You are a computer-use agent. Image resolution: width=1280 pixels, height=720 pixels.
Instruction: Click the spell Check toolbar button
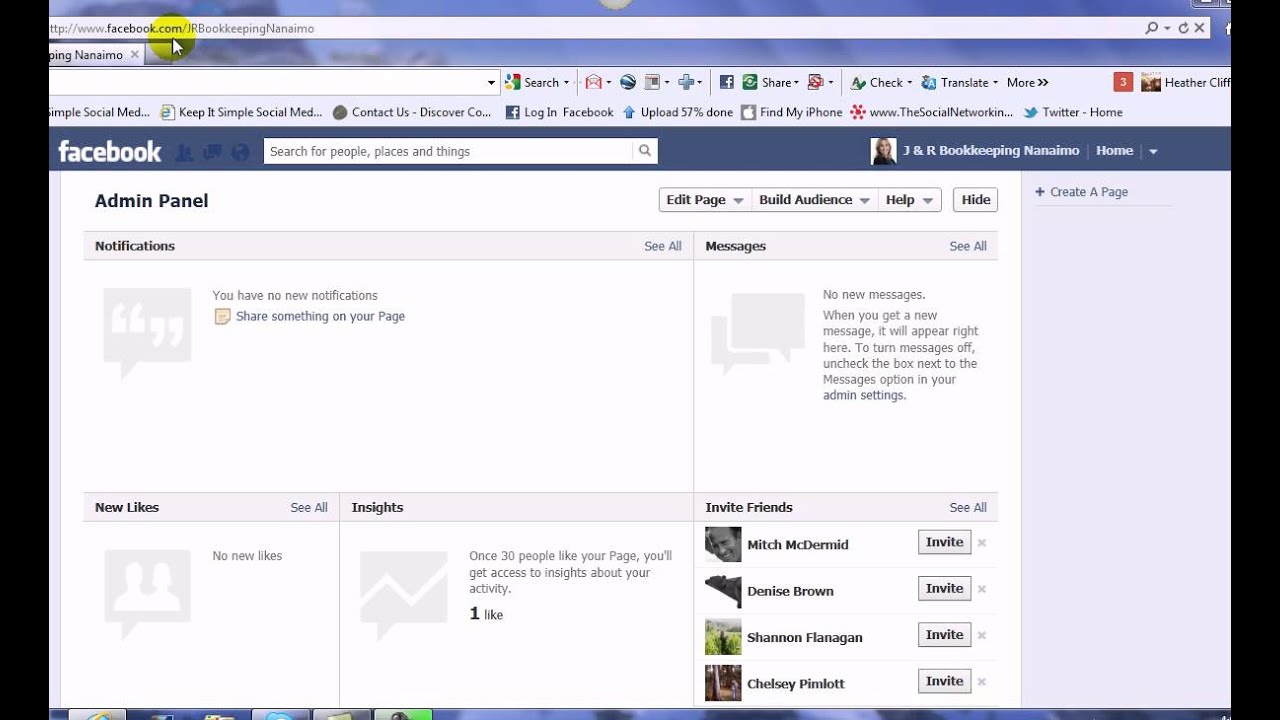(x=880, y=83)
